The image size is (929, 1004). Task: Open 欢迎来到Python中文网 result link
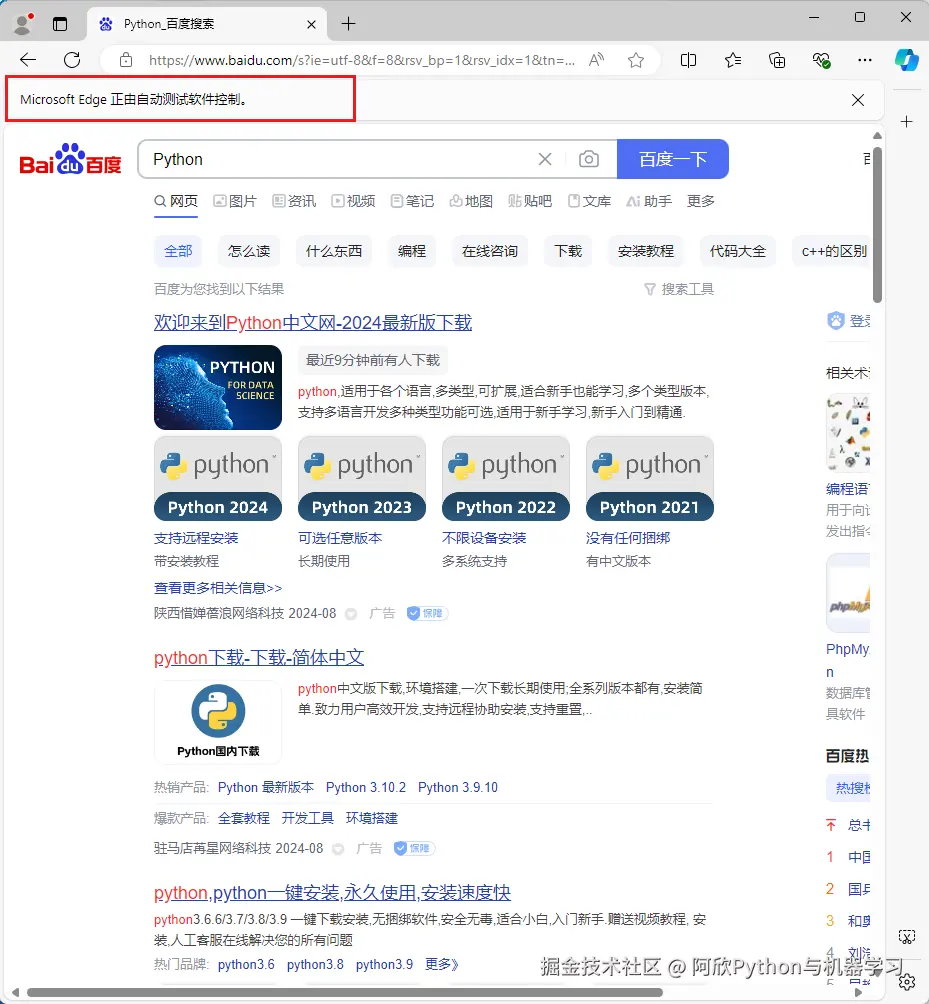pos(313,322)
